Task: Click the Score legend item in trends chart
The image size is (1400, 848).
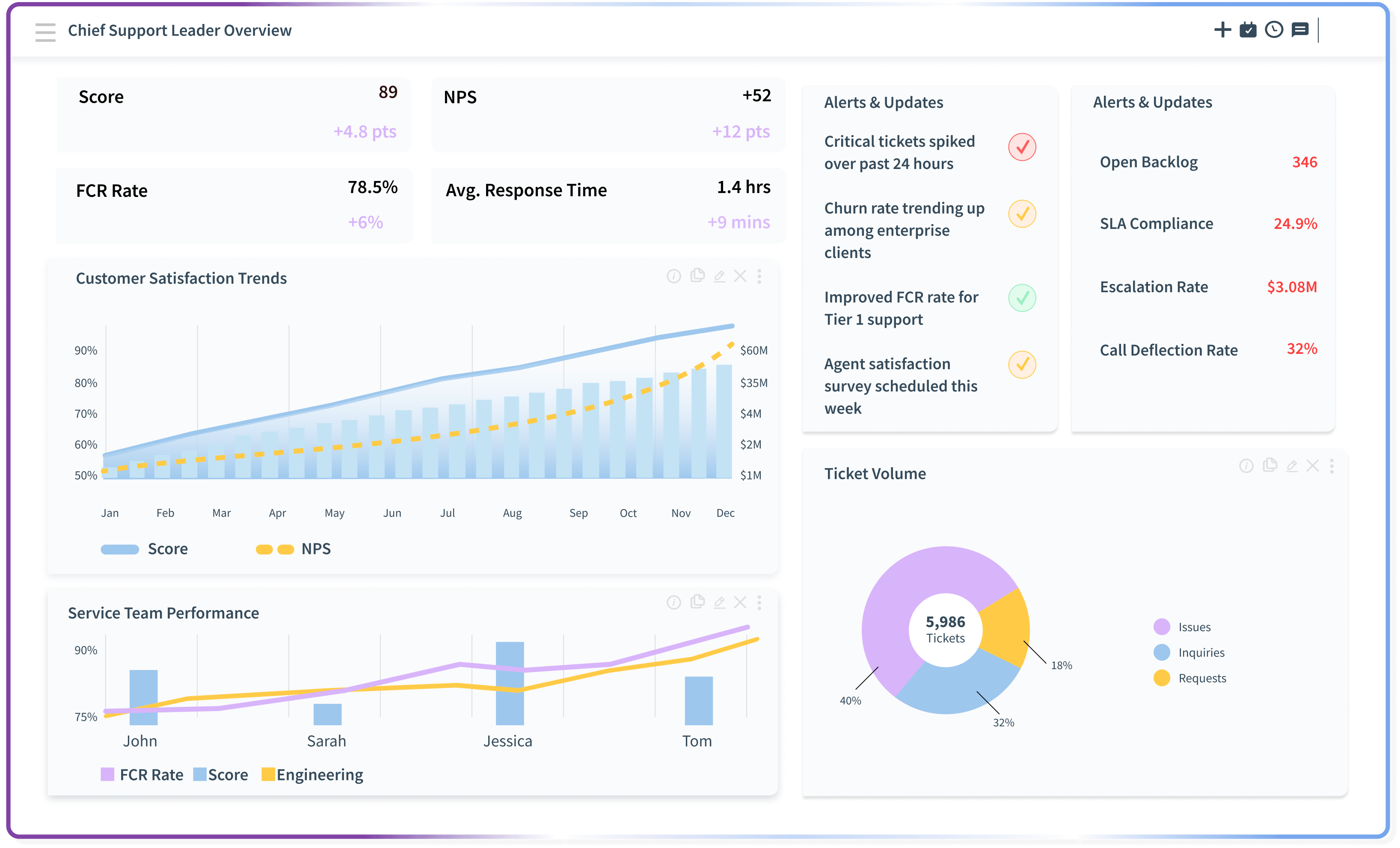Action: (145, 549)
